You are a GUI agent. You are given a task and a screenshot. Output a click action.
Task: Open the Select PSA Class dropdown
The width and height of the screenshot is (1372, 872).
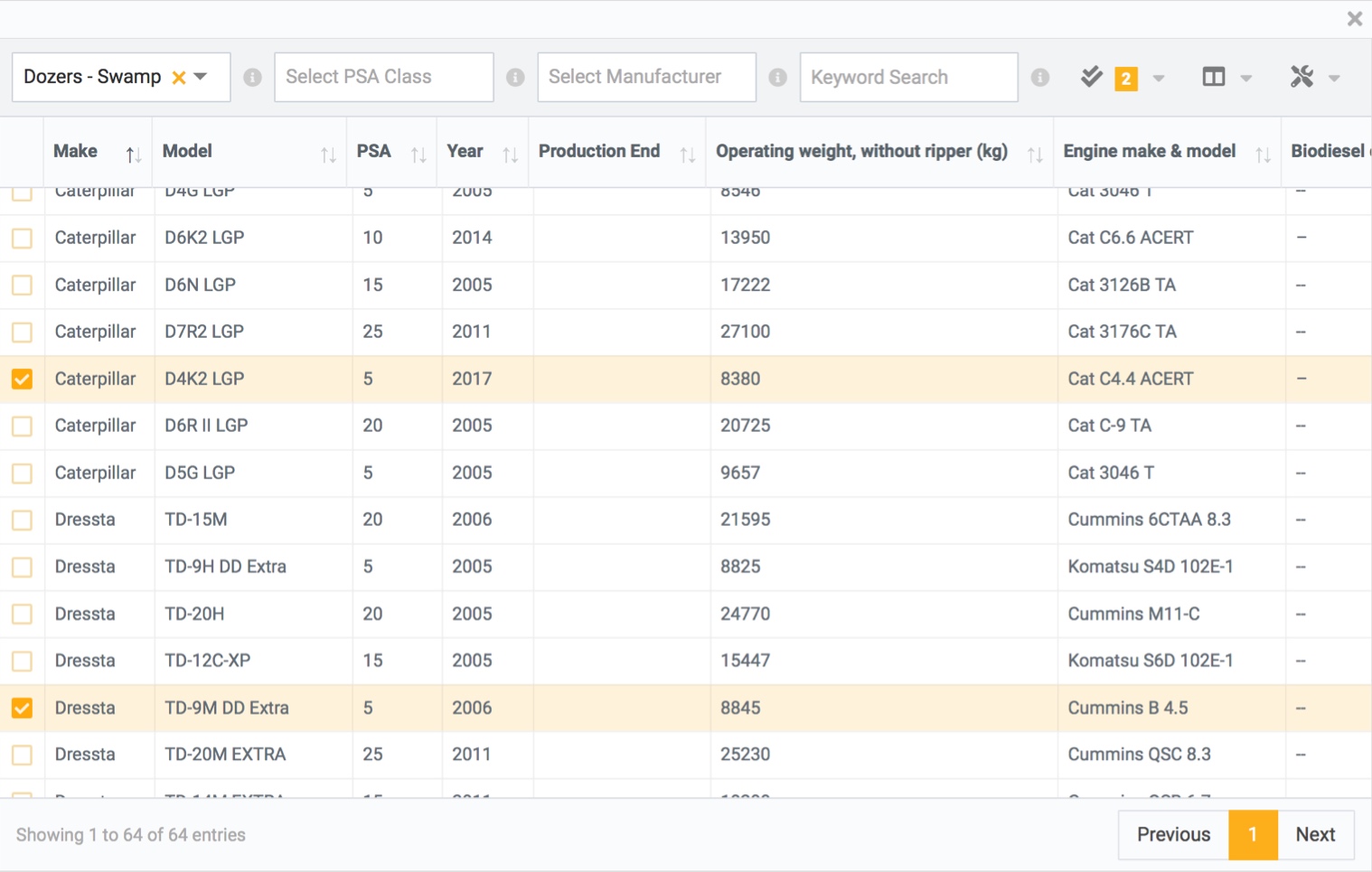(383, 78)
